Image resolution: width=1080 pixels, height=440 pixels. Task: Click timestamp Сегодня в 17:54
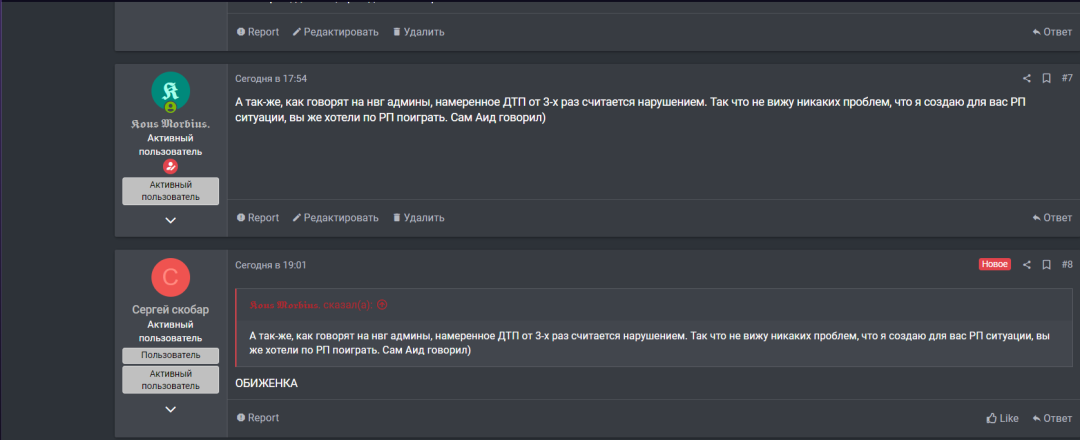[x=270, y=78]
